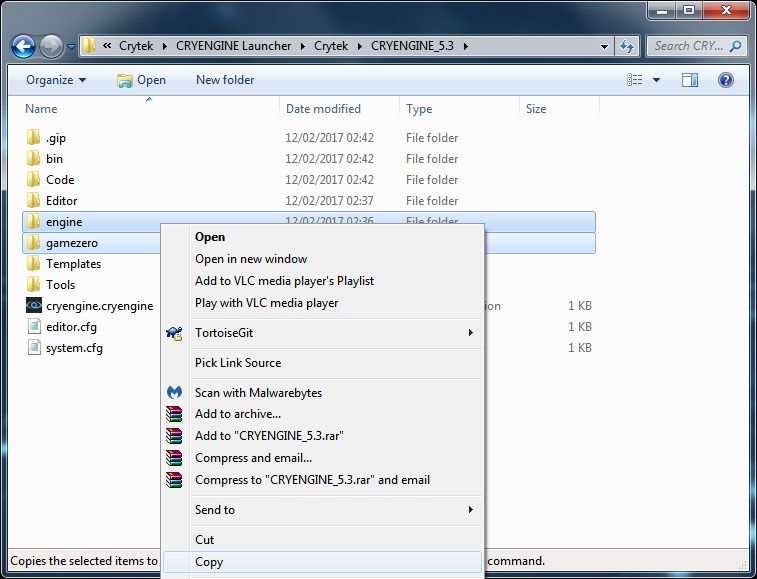The width and height of the screenshot is (757, 579).
Task: Select the Code folder icon
Action: [x=33, y=180]
